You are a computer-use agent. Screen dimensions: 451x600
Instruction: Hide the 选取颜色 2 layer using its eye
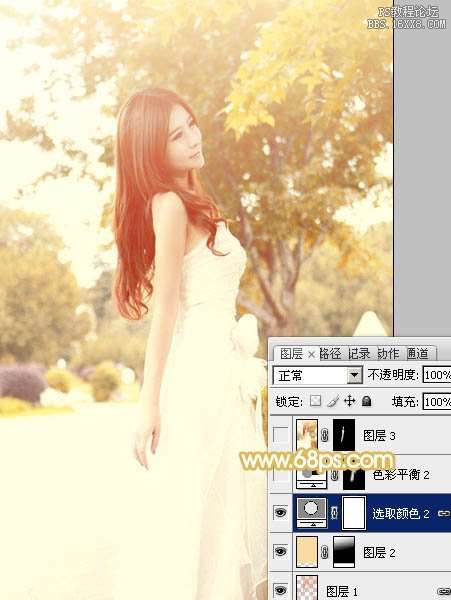pos(281,512)
